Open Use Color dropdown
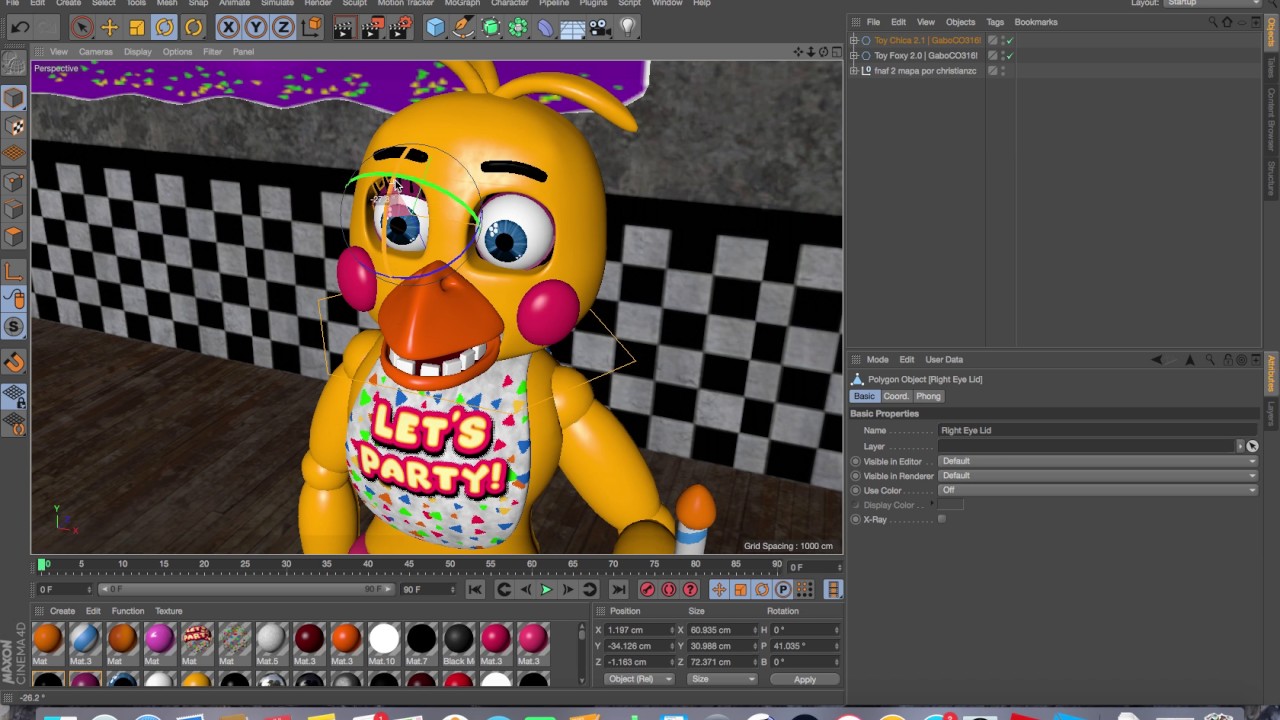This screenshot has width=1280, height=720. (1097, 491)
